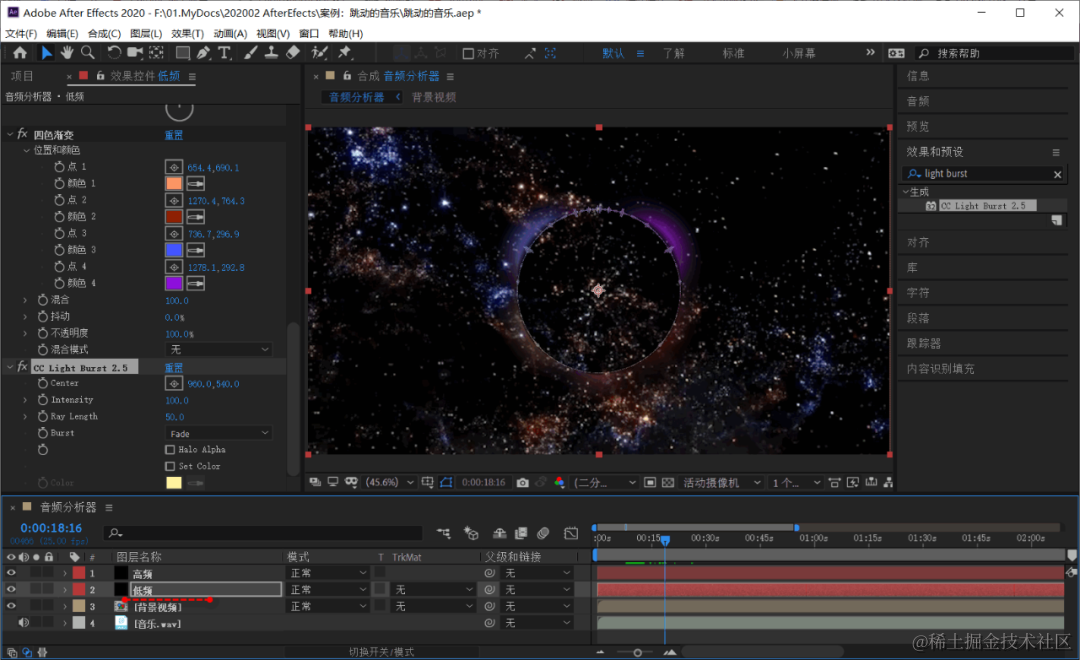Hide the 高频 layer with eye icon
The height and width of the screenshot is (660, 1080).
point(12,573)
